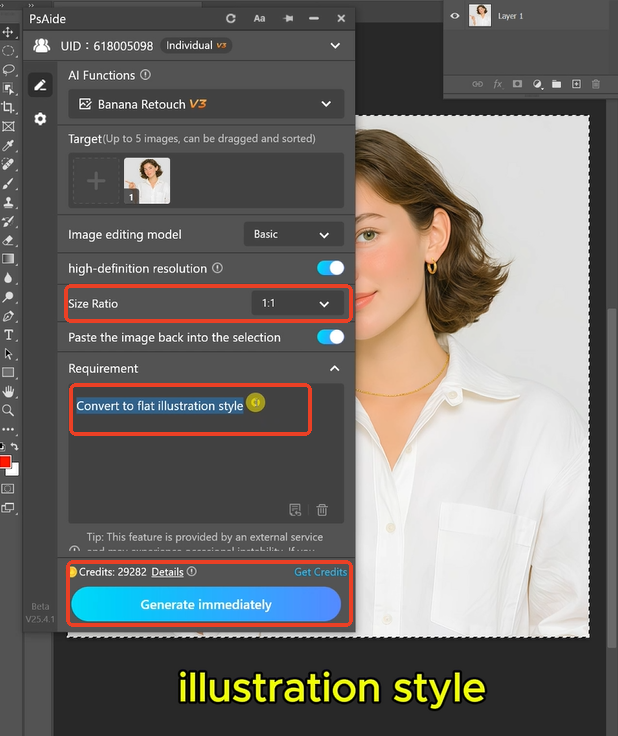This screenshot has width=618, height=736.
Task: Select the Eyedropper tool
Action: pos(8,146)
